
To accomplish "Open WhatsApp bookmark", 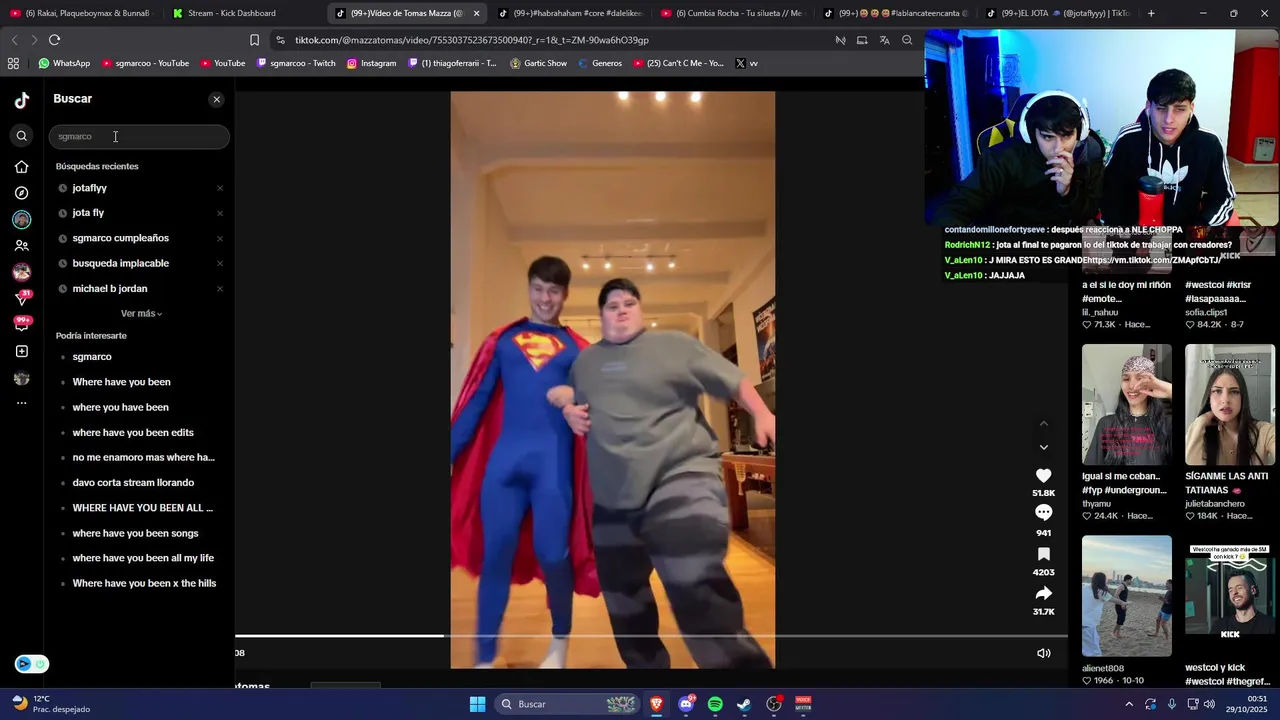I will point(64,63).
